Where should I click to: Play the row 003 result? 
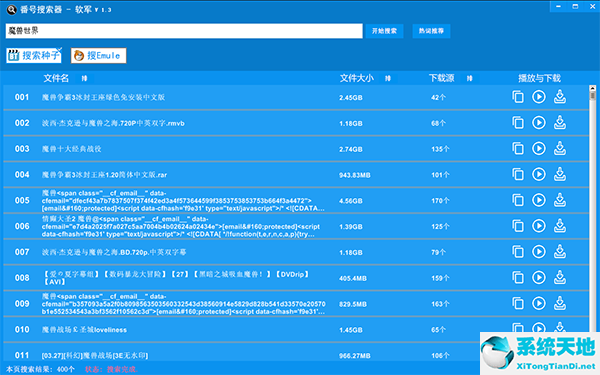point(539,148)
